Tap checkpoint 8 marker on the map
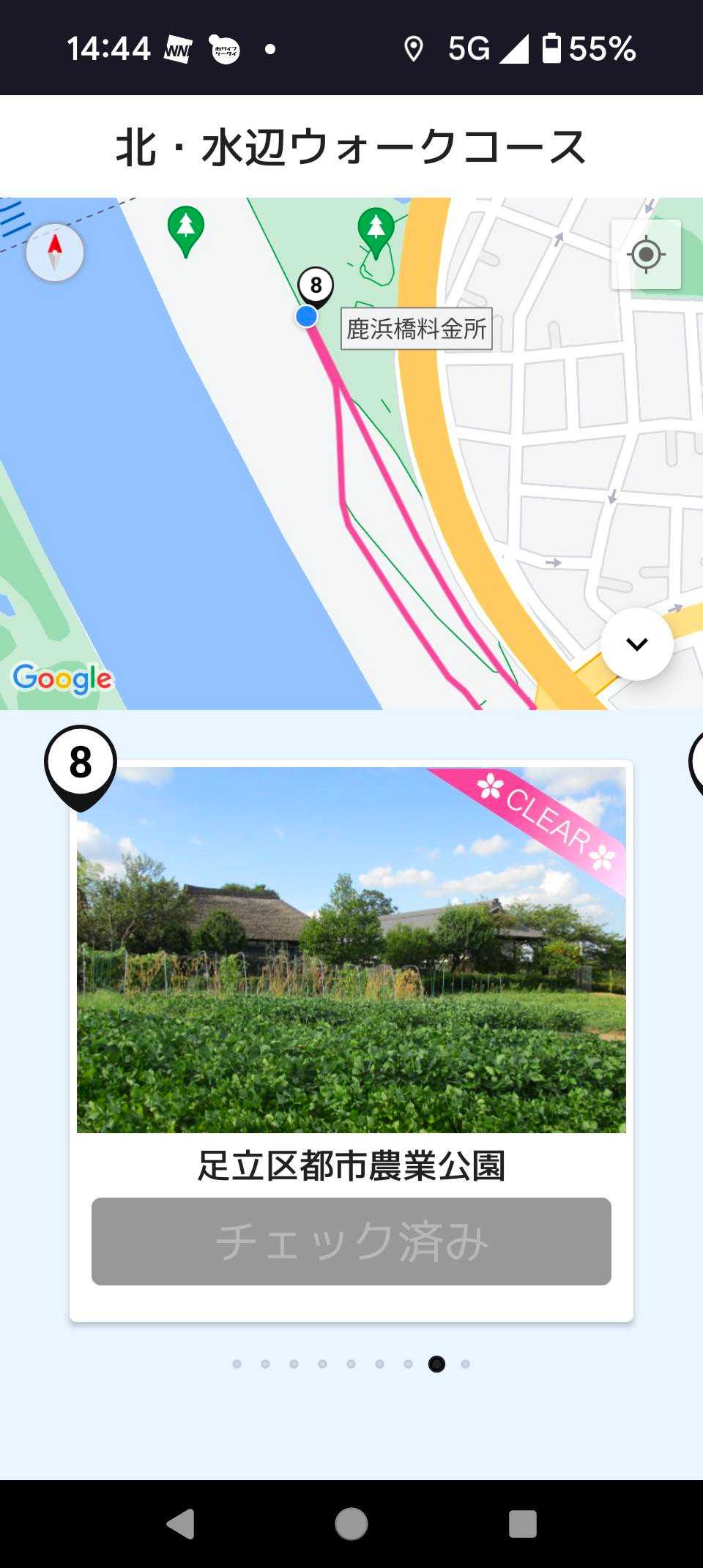The width and height of the screenshot is (703, 1568). point(316,286)
